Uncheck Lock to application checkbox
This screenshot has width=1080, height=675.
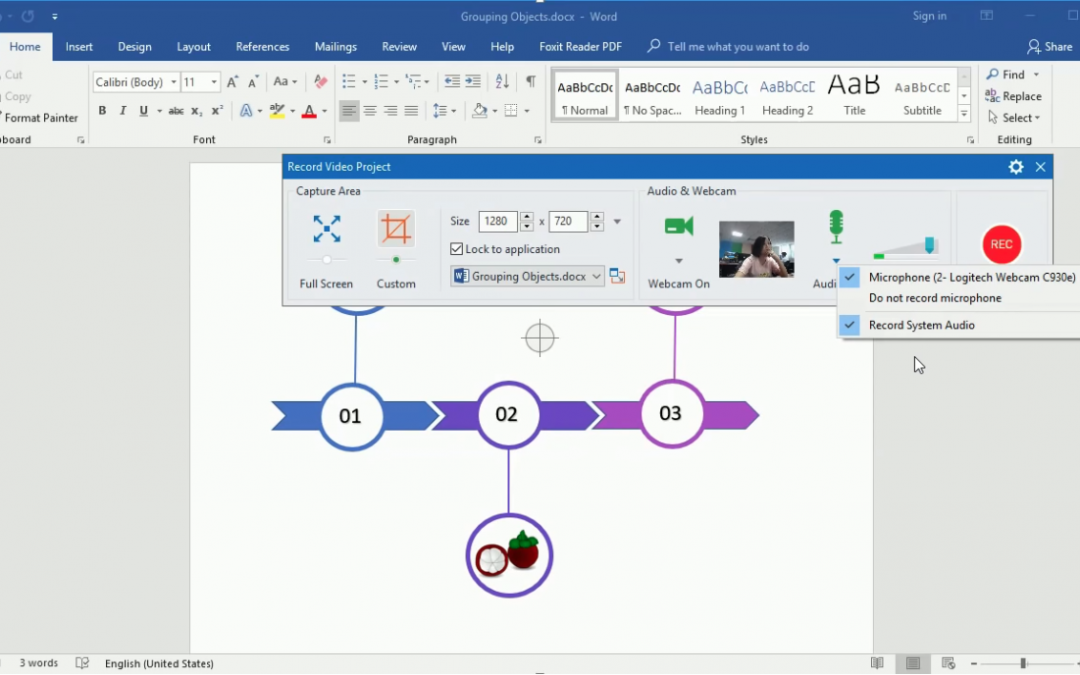pos(457,249)
